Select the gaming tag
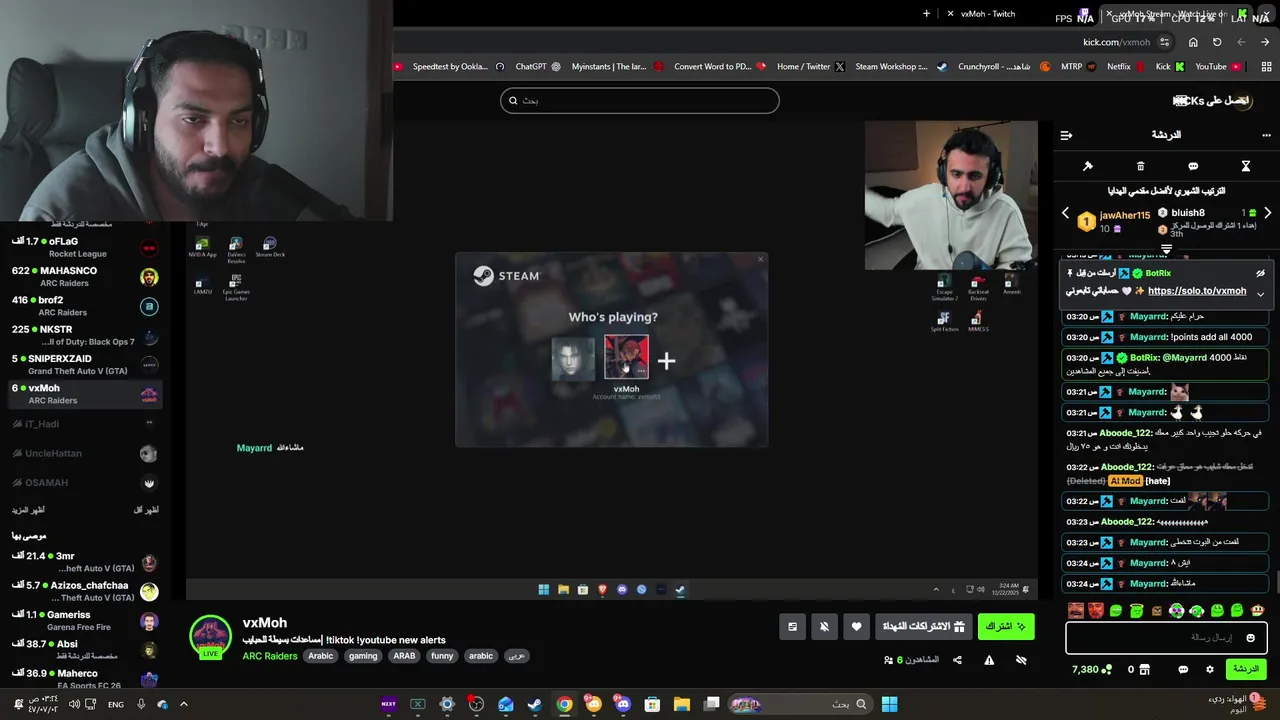 (363, 656)
